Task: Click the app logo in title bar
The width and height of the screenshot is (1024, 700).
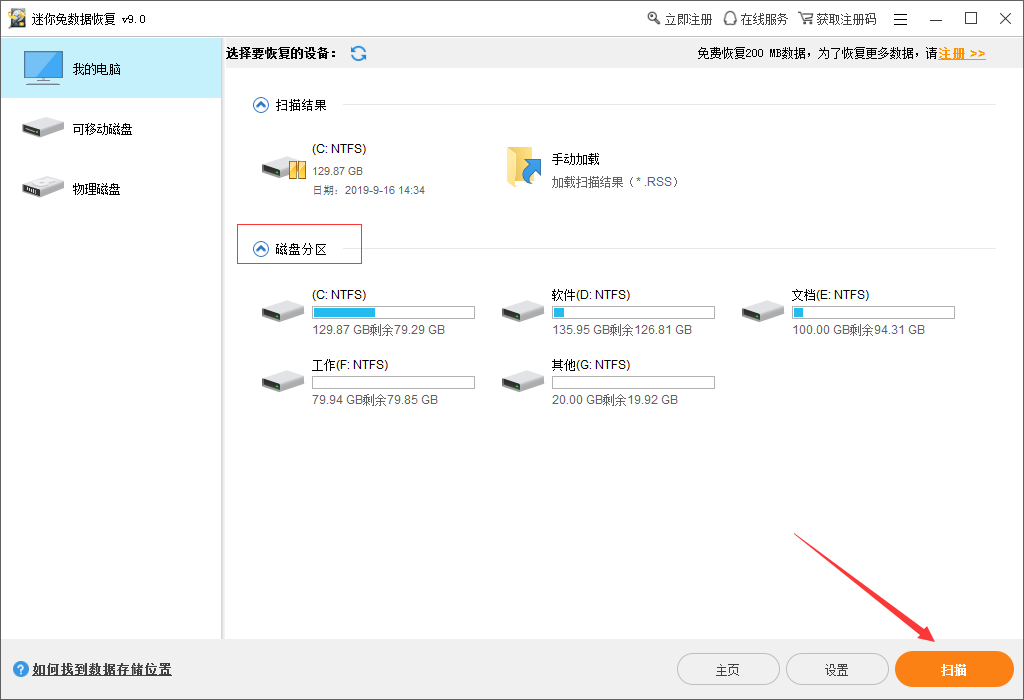Action: (17, 18)
